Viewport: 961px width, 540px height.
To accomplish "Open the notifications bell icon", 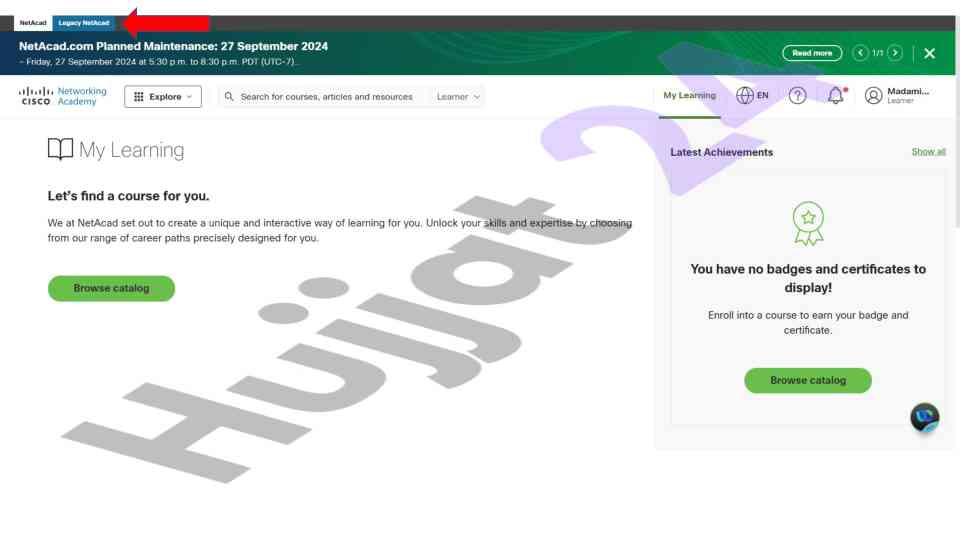I will (x=836, y=96).
